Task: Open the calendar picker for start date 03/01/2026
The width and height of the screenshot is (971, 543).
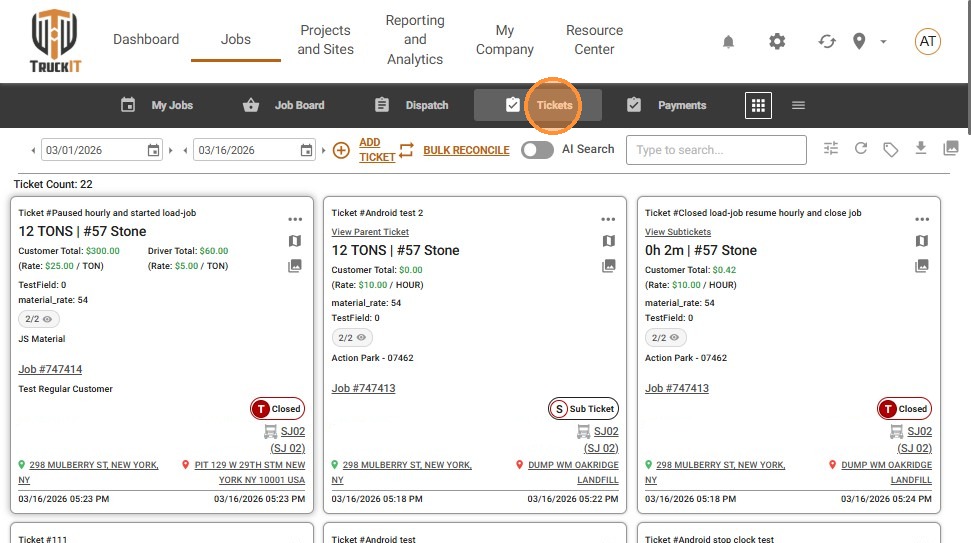Action: 153,150
